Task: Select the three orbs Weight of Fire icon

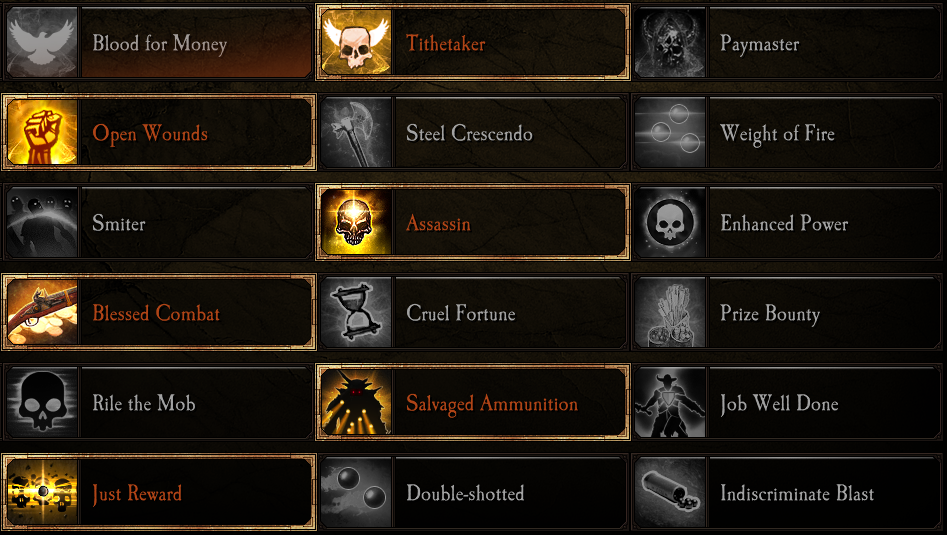Action: coord(670,132)
